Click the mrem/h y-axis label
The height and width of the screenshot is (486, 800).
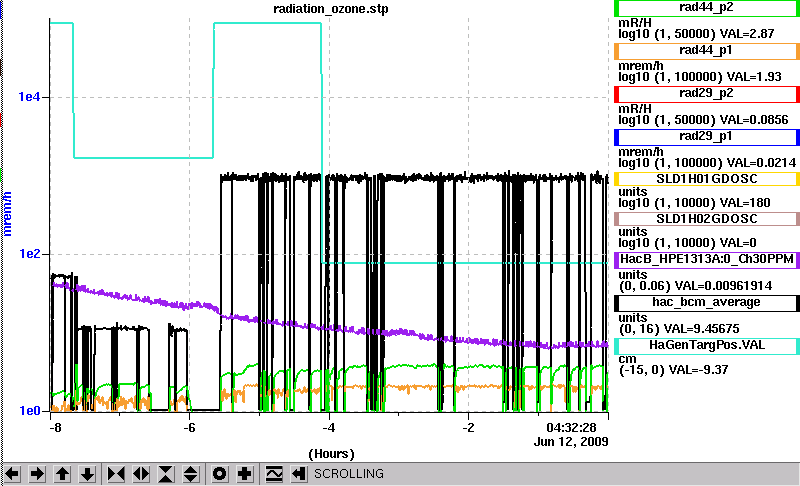pos(8,214)
